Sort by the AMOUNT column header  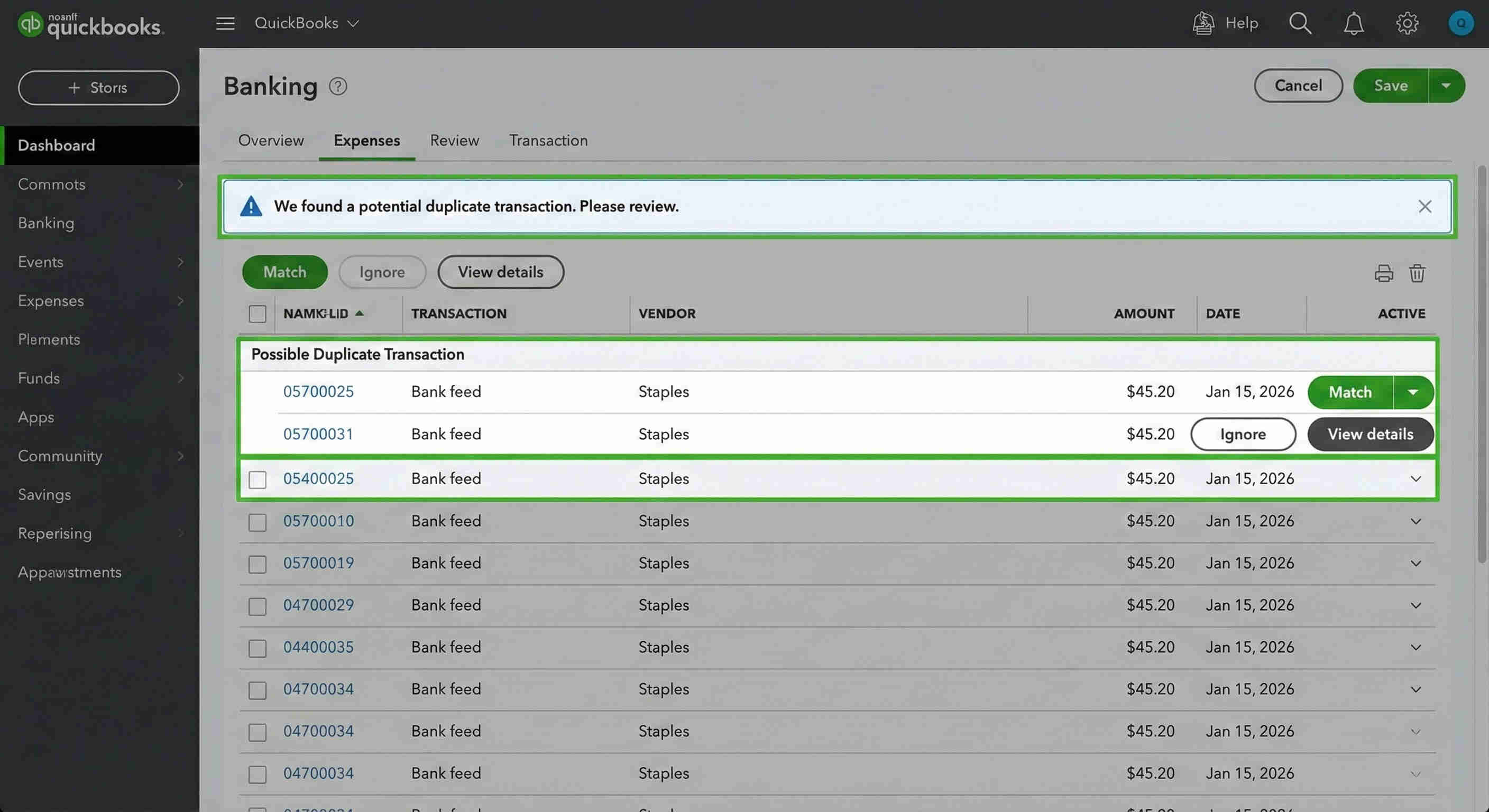coord(1144,314)
